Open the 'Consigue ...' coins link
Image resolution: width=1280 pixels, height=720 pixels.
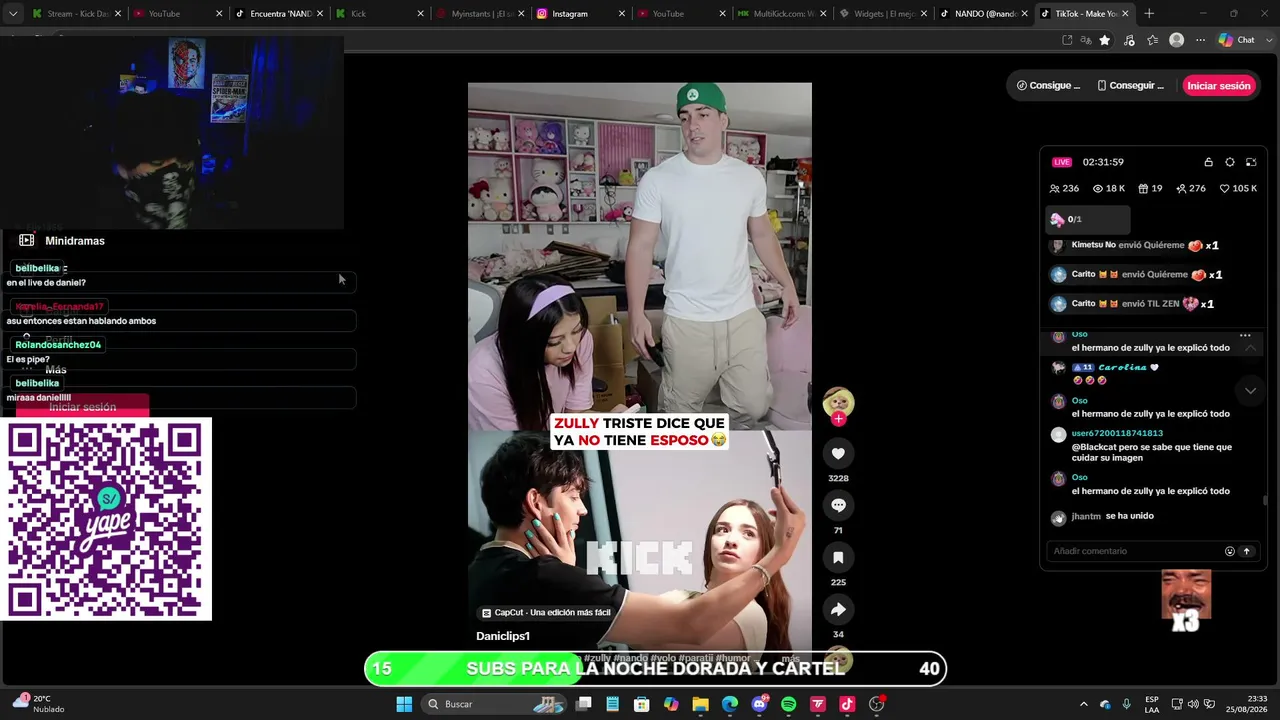click(1048, 86)
